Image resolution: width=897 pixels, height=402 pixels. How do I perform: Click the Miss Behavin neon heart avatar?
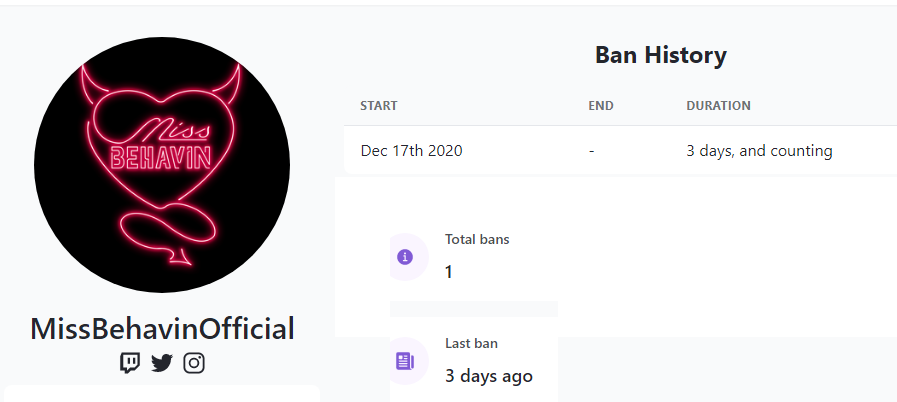click(162, 165)
